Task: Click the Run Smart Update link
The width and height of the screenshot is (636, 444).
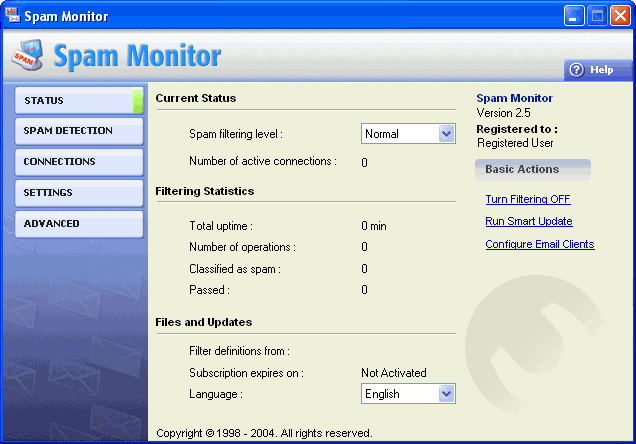Action: 529,221
